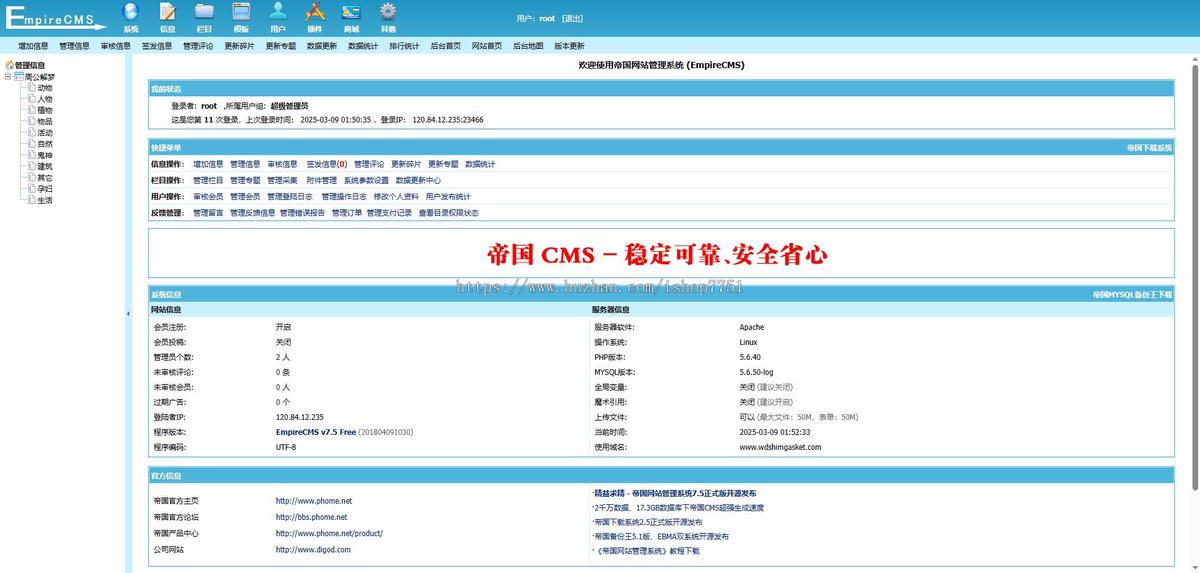Viewport: 1200px width, 573px height.
Task: Click the page icon next to 物品
Action: [x=32, y=121]
